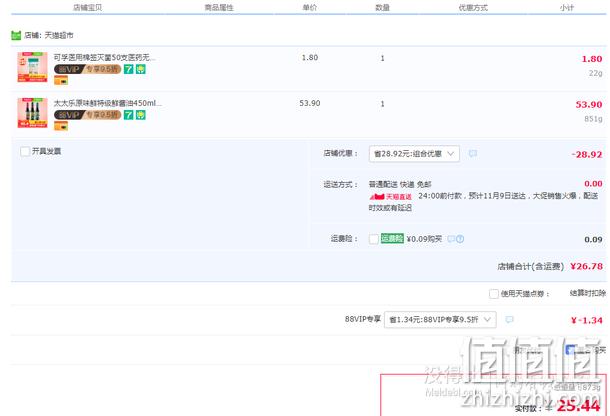Click the 53.90 subtotal in red

click(589, 104)
